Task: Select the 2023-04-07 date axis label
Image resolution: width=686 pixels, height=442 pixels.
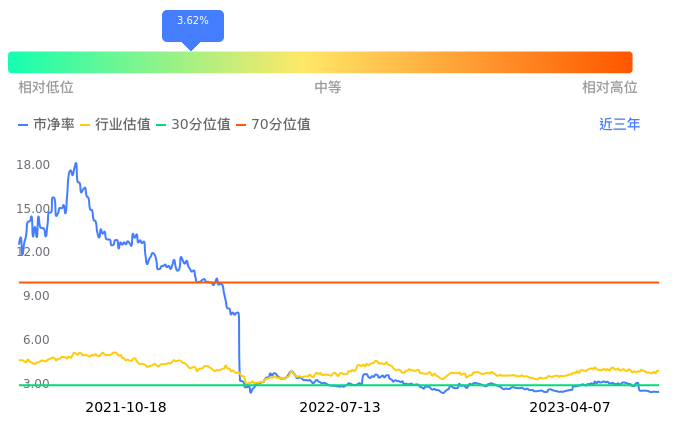Action: tap(569, 408)
